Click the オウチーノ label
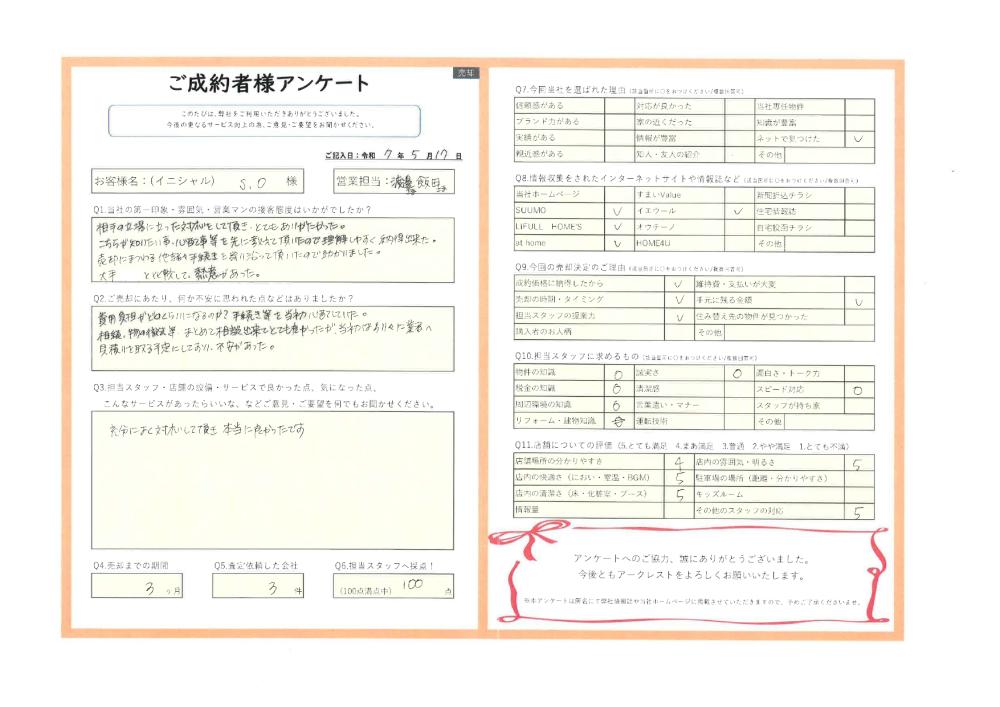Screen dimensions: 1000x707 tap(656, 228)
